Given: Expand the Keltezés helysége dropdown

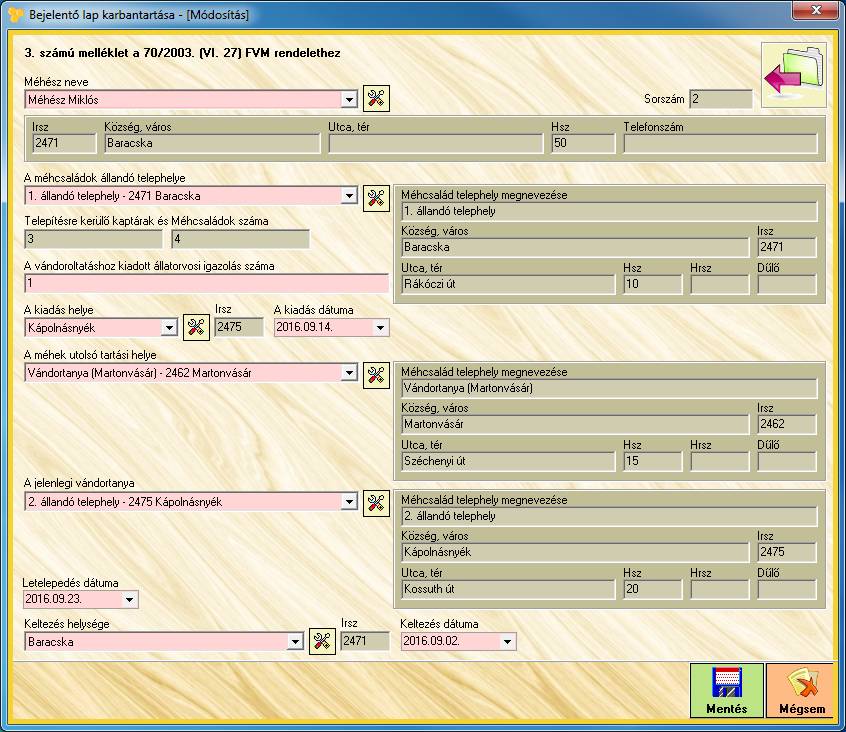Looking at the screenshot, I should [295, 642].
